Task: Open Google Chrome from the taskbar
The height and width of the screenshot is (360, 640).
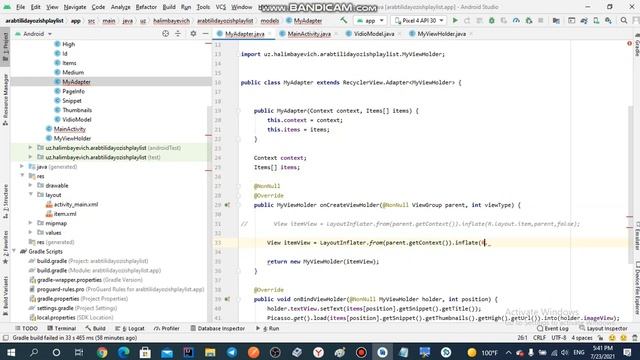Action: [x=102, y=352]
